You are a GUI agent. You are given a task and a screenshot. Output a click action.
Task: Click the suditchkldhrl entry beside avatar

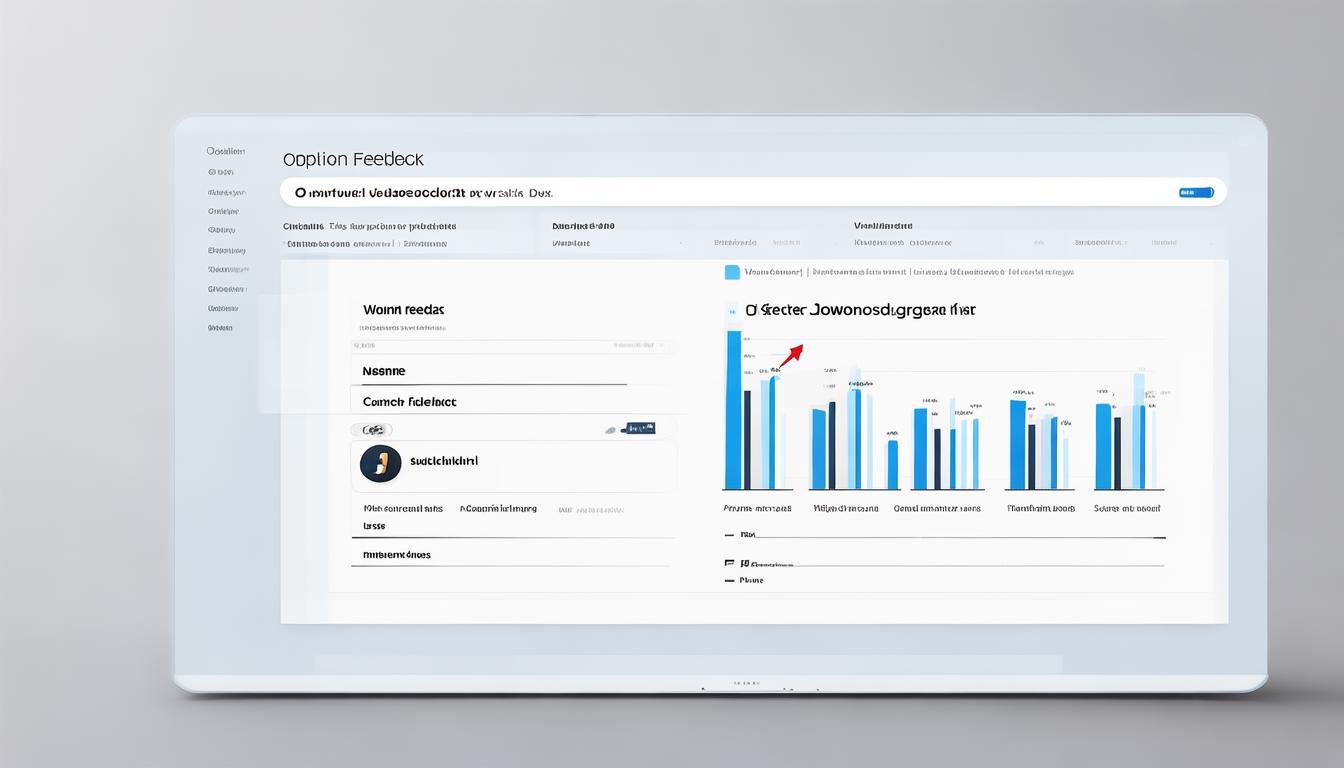pos(444,461)
